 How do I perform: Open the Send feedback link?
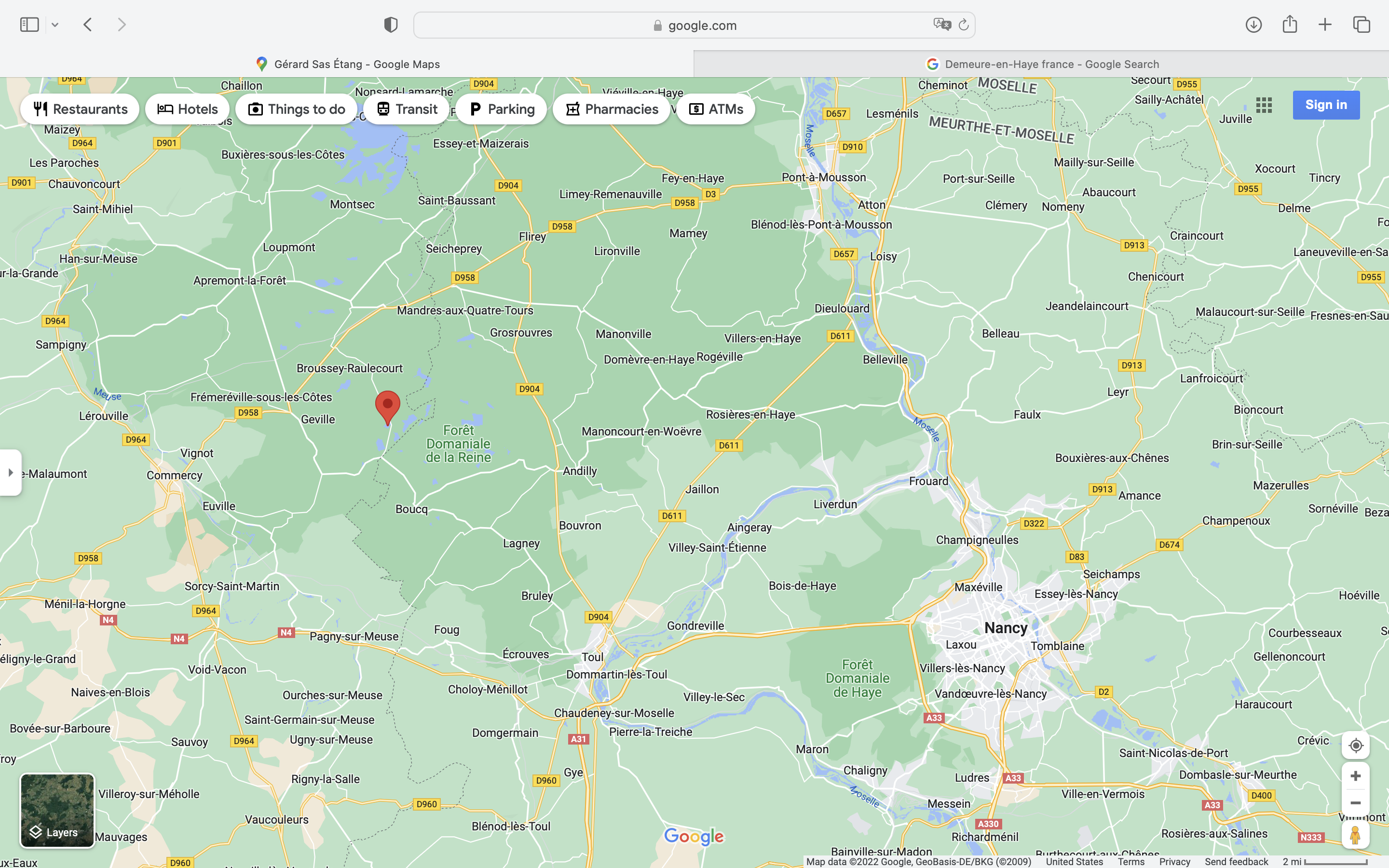point(1236,862)
